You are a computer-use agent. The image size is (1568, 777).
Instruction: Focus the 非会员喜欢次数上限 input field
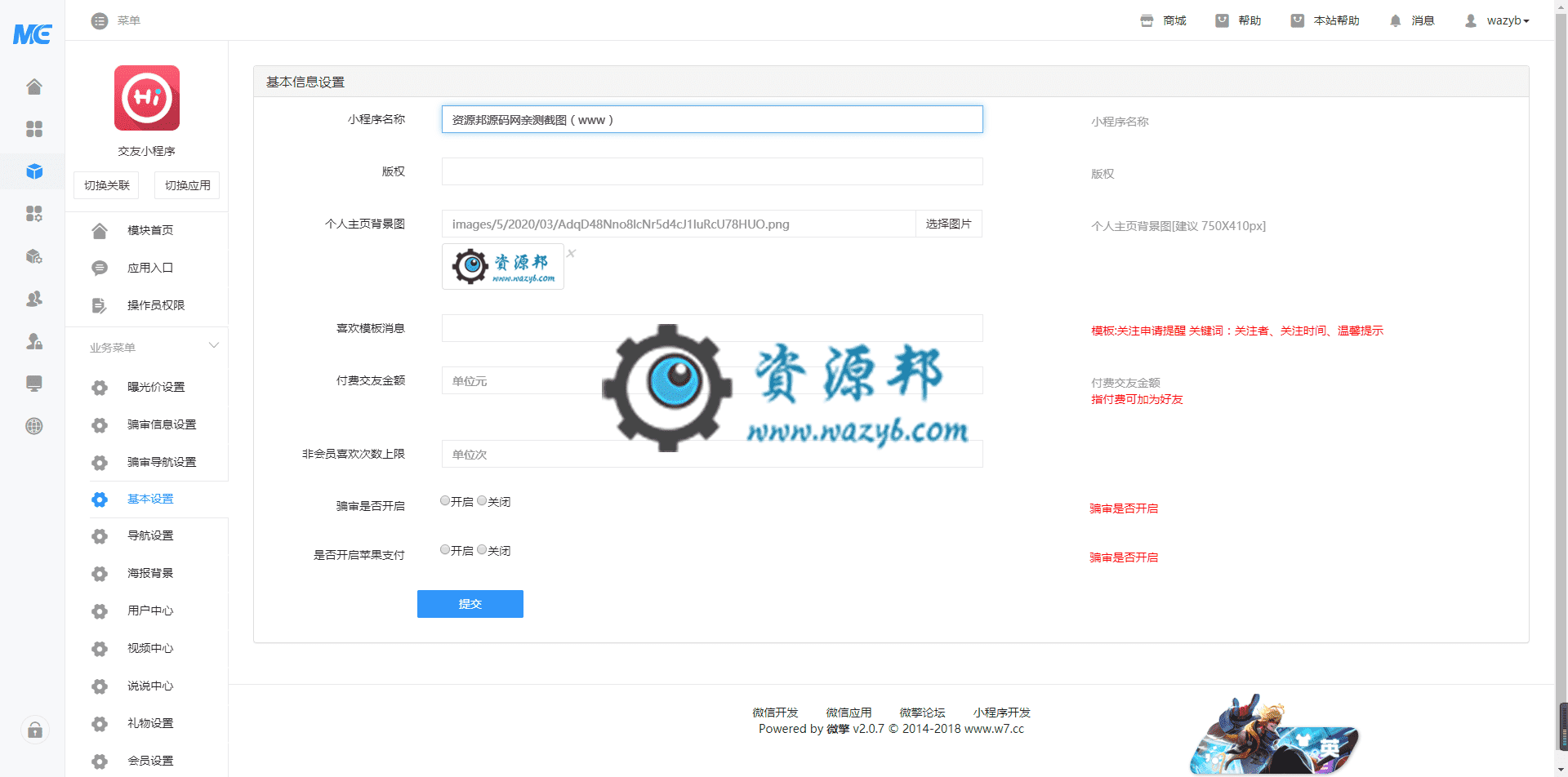point(712,454)
